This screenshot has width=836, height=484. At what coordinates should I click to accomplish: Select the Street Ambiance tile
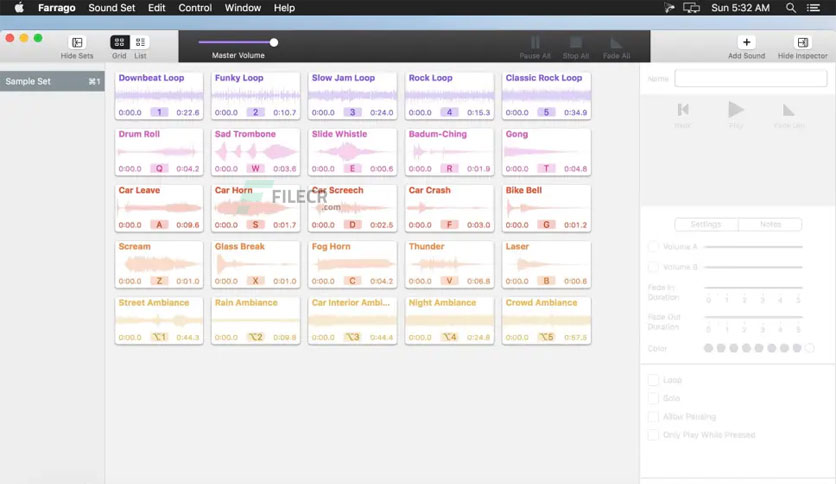coord(159,321)
